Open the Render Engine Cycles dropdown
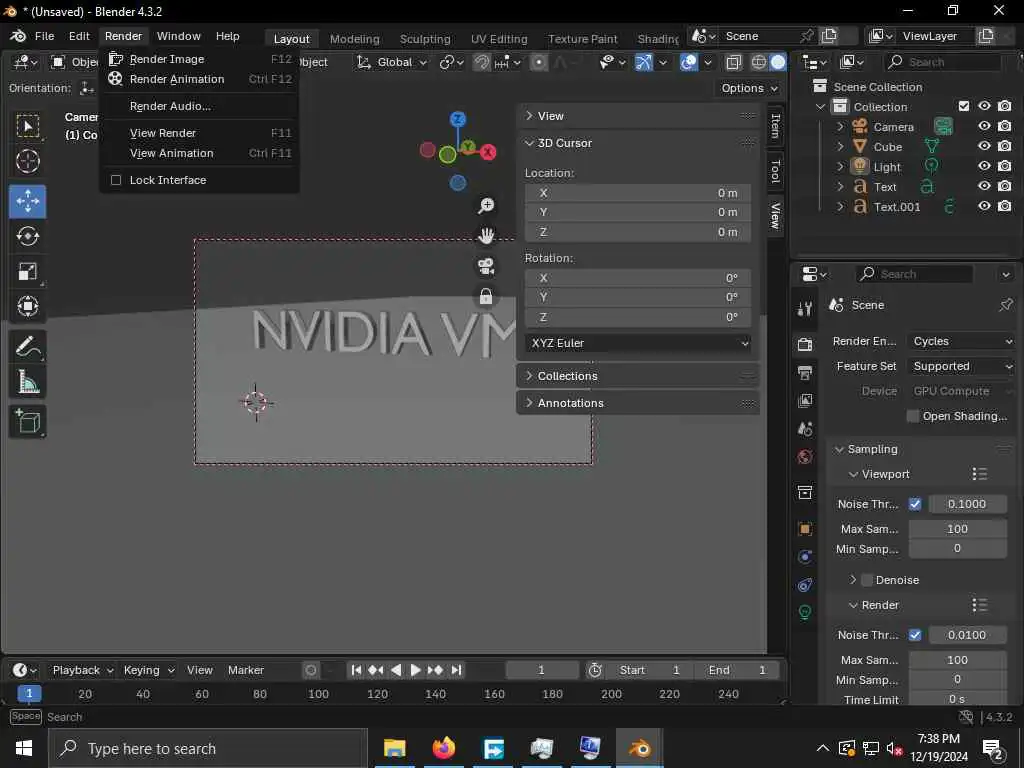The width and height of the screenshot is (1024, 768). click(x=961, y=341)
